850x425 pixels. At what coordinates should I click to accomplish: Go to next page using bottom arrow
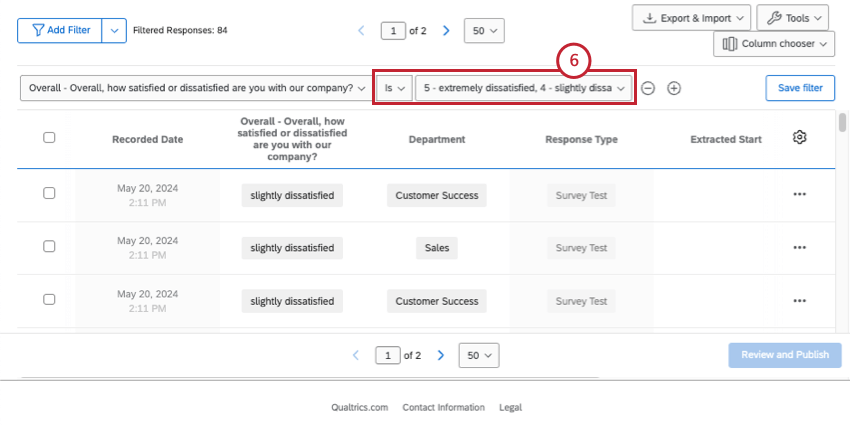coord(441,355)
